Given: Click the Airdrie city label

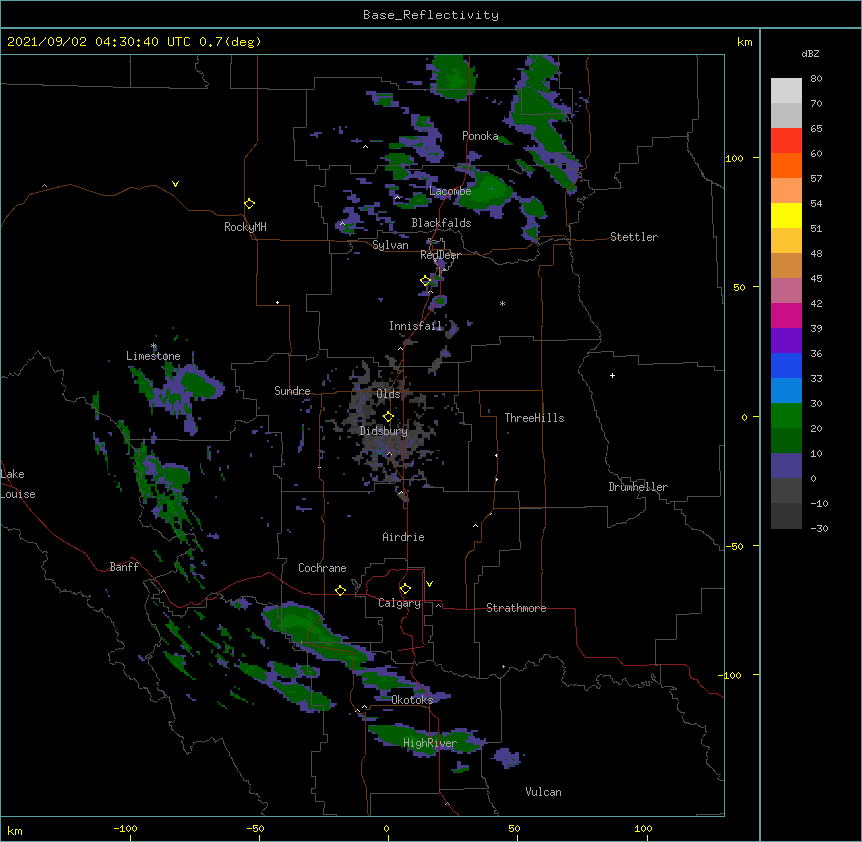Looking at the screenshot, I should point(403,537).
